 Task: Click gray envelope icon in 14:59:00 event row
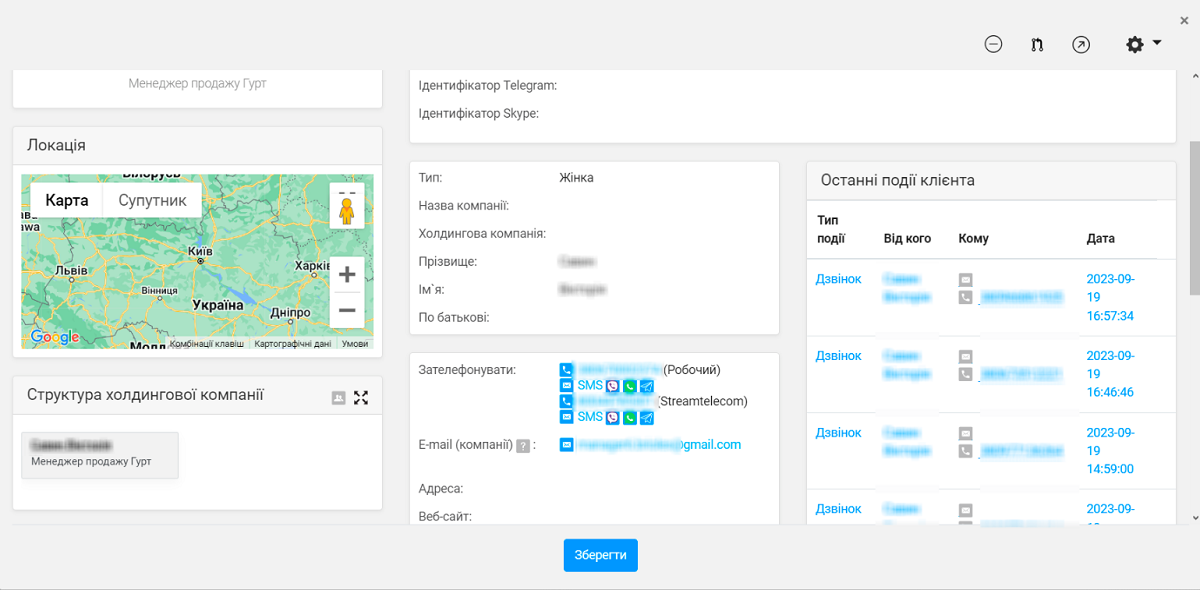(x=965, y=434)
